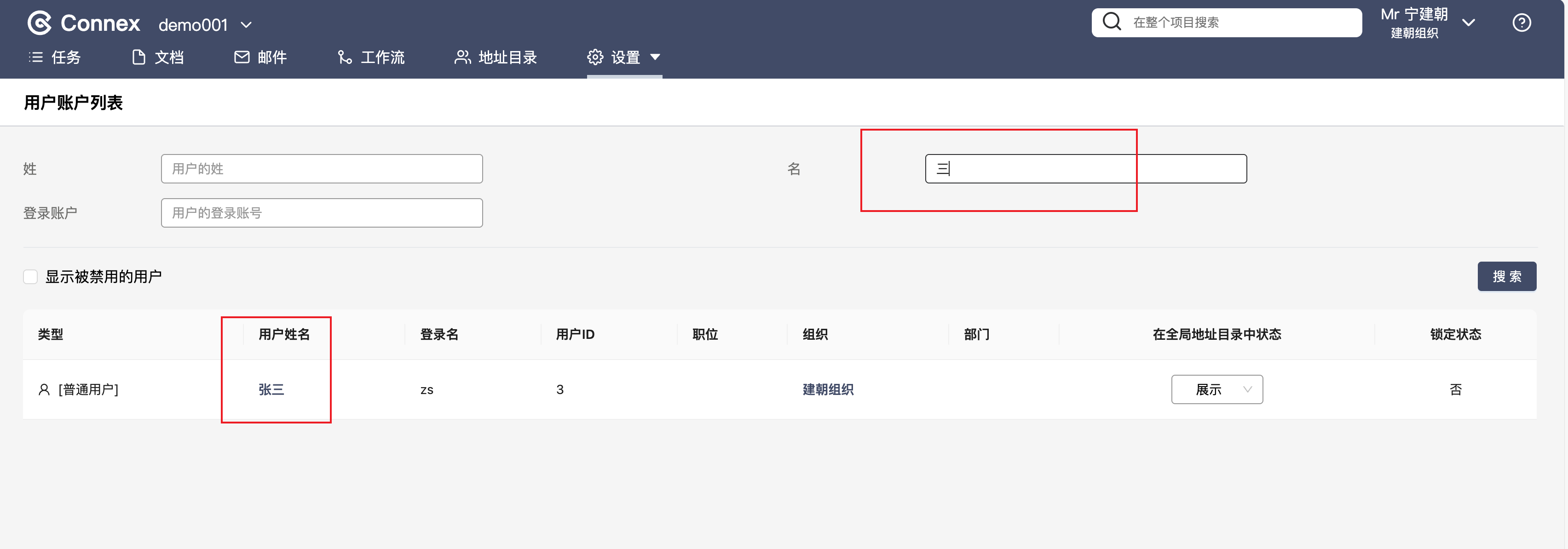Click the 任务 list icon

[36, 57]
